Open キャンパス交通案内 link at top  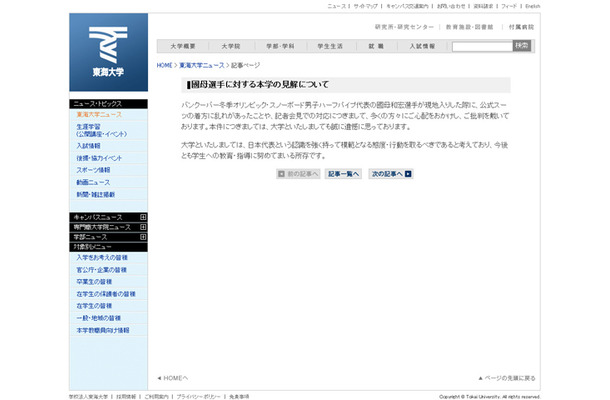[407, 6]
